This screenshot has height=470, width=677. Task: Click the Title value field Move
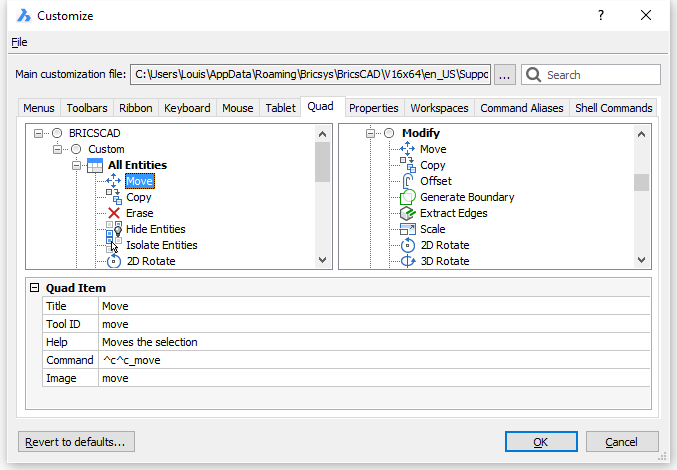point(374,306)
